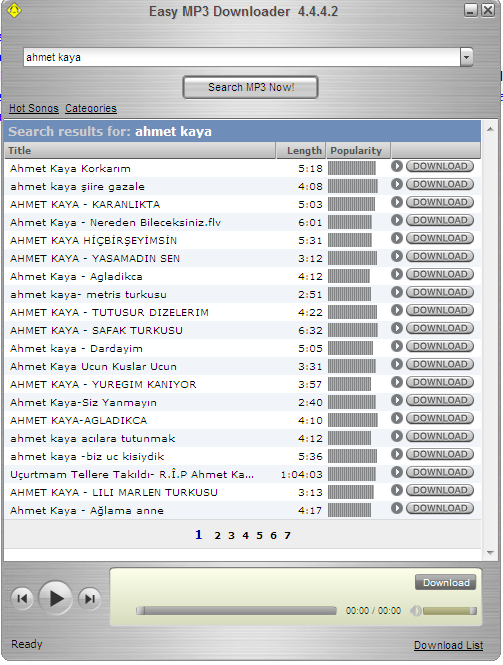The image size is (503, 665).
Task: Play preview of Ucun Kuslar Ucun
Action: [397, 364]
